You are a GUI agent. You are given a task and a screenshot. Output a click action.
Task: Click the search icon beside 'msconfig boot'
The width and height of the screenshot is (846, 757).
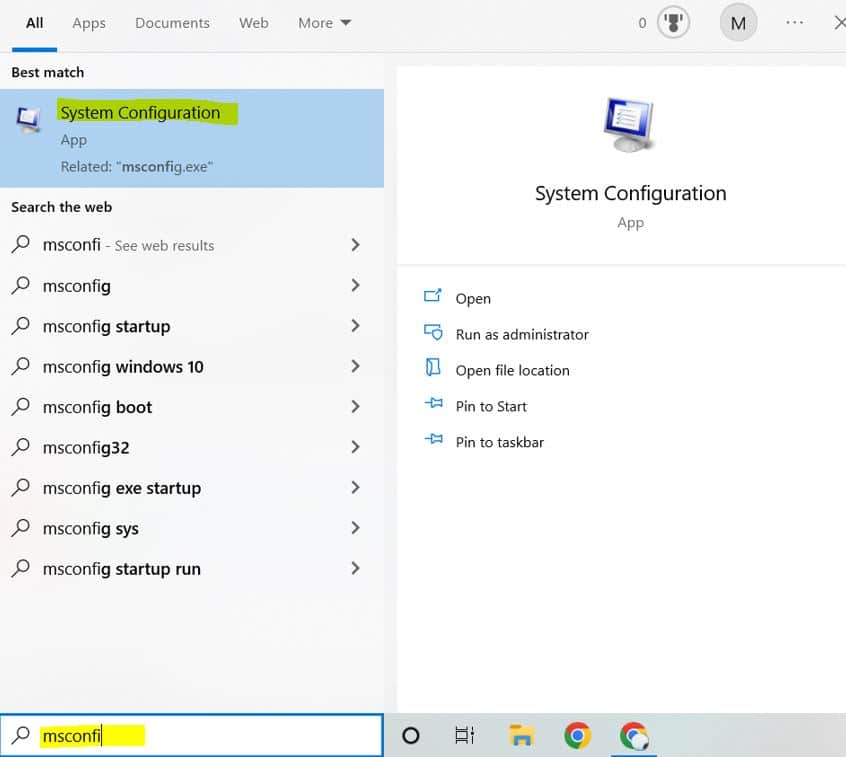[x=21, y=406]
